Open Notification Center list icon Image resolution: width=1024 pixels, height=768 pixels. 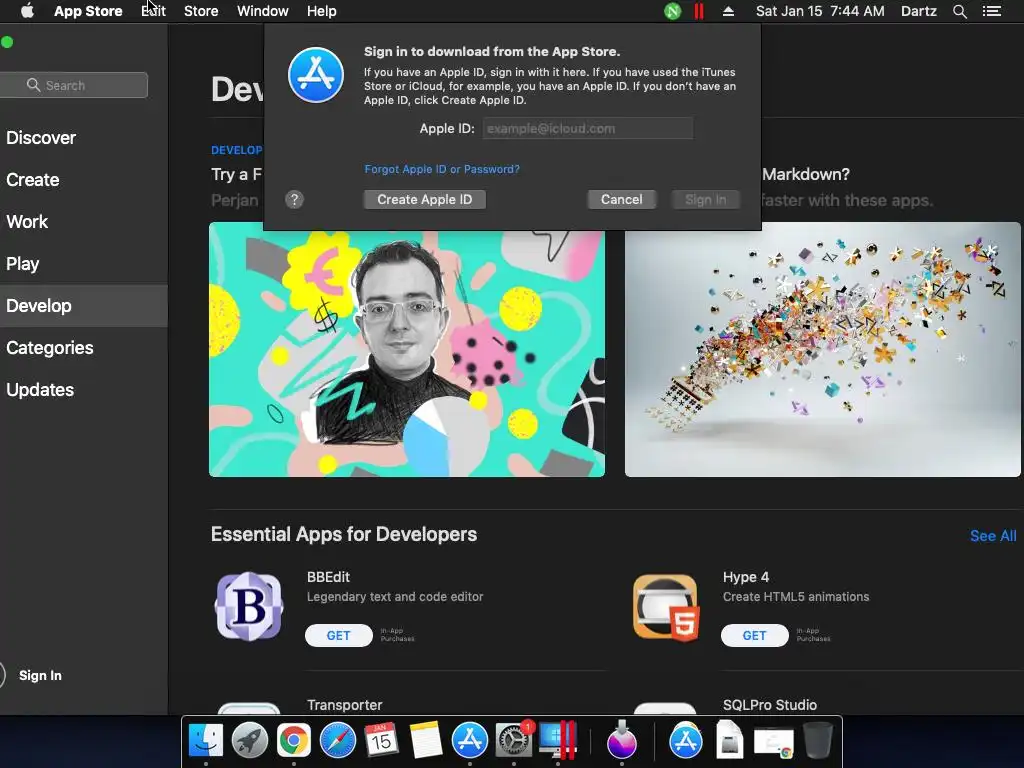coord(992,11)
